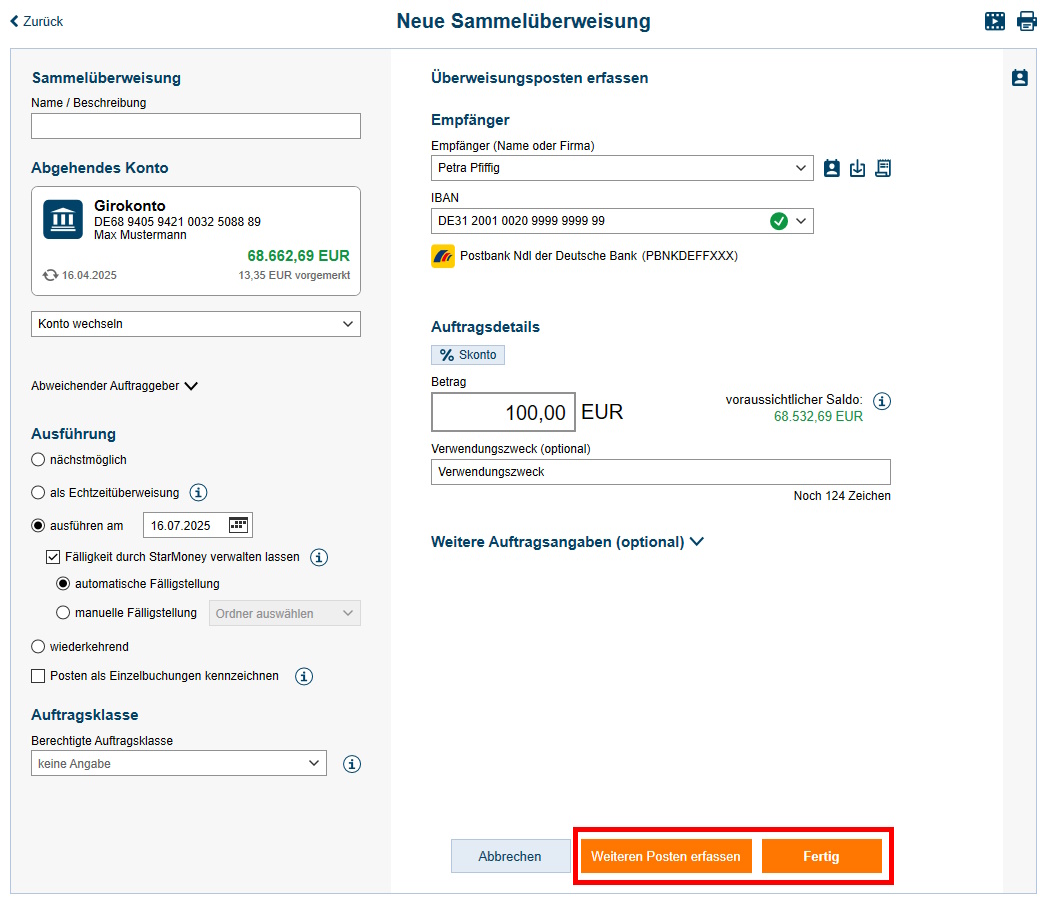Click the contact icon atop the Überweisungsposten panel
Viewport: 1043px width, 900px height.
pyautogui.click(x=1019, y=77)
